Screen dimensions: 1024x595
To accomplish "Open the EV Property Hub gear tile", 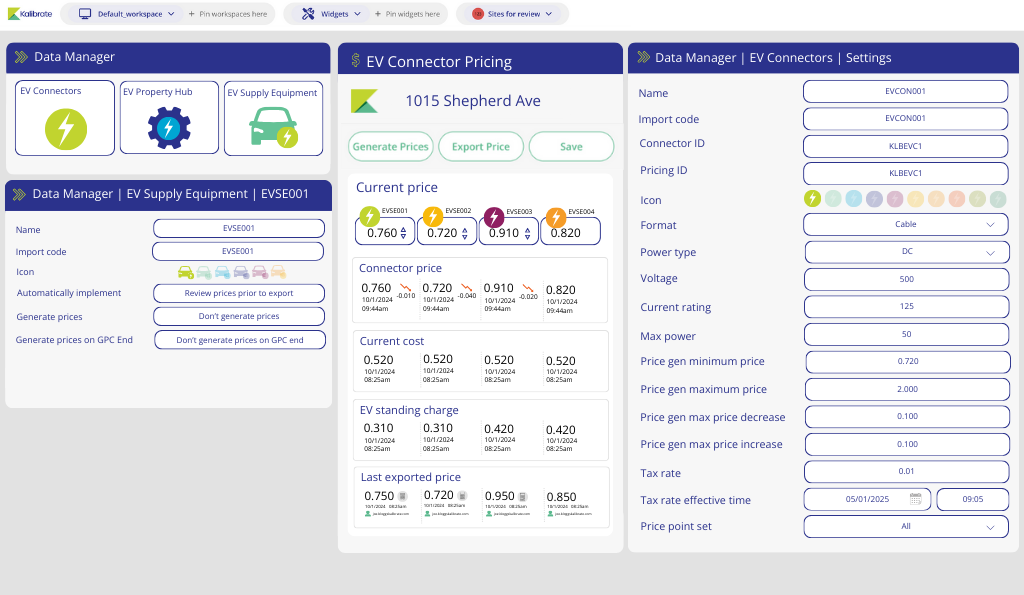I will (169, 128).
